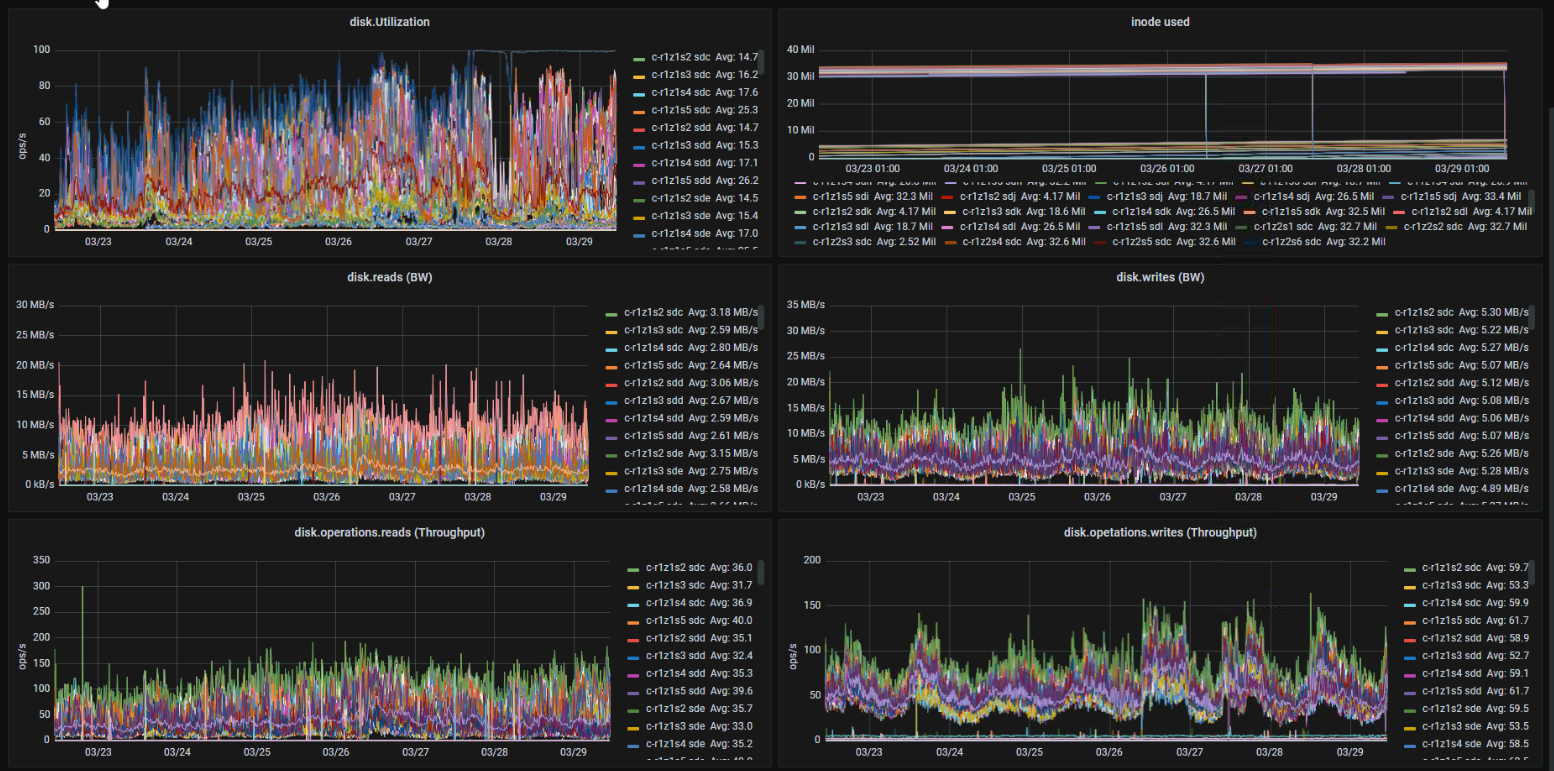Click cyan swatch of c-r1z1s4 sdc in disk.reads legend
The image size is (1554, 771).
tap(612, 348)
